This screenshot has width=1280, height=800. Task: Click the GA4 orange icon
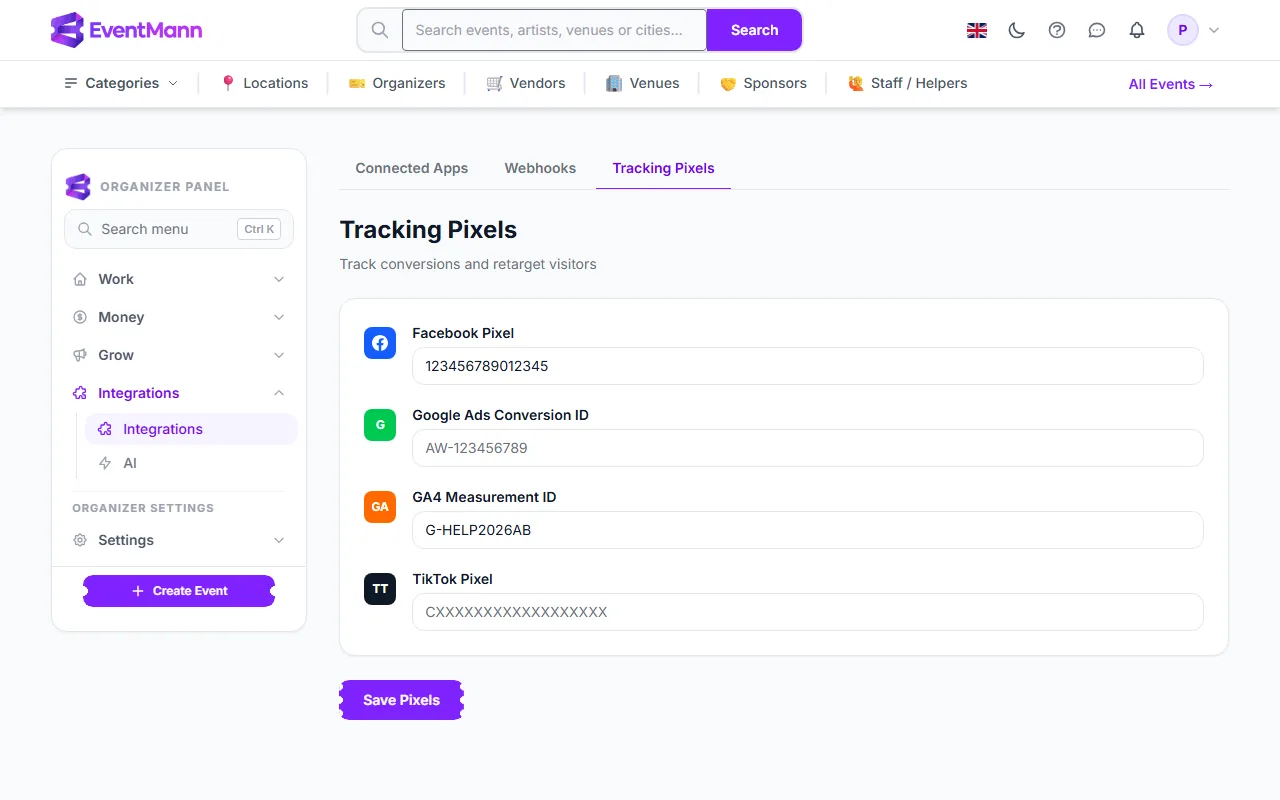[380, 507]
